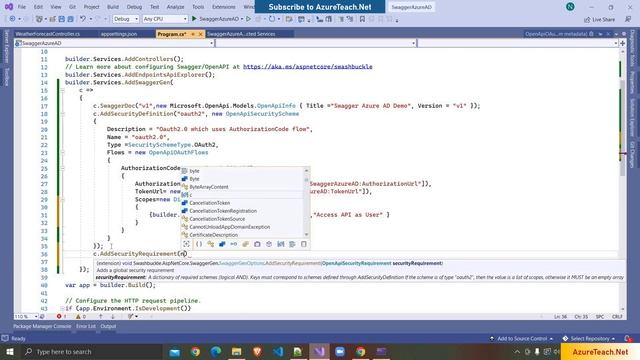
Task: Open the account profile avatar
Action: (570, 7)
